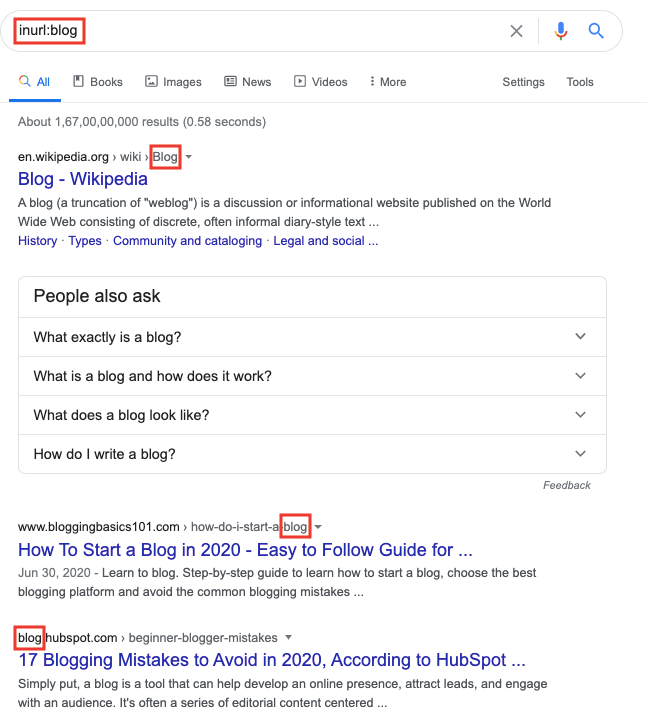Open the Books results tab
Image resolution: width=647 pixels, height=714 pixels.
(x=98, y=82)
